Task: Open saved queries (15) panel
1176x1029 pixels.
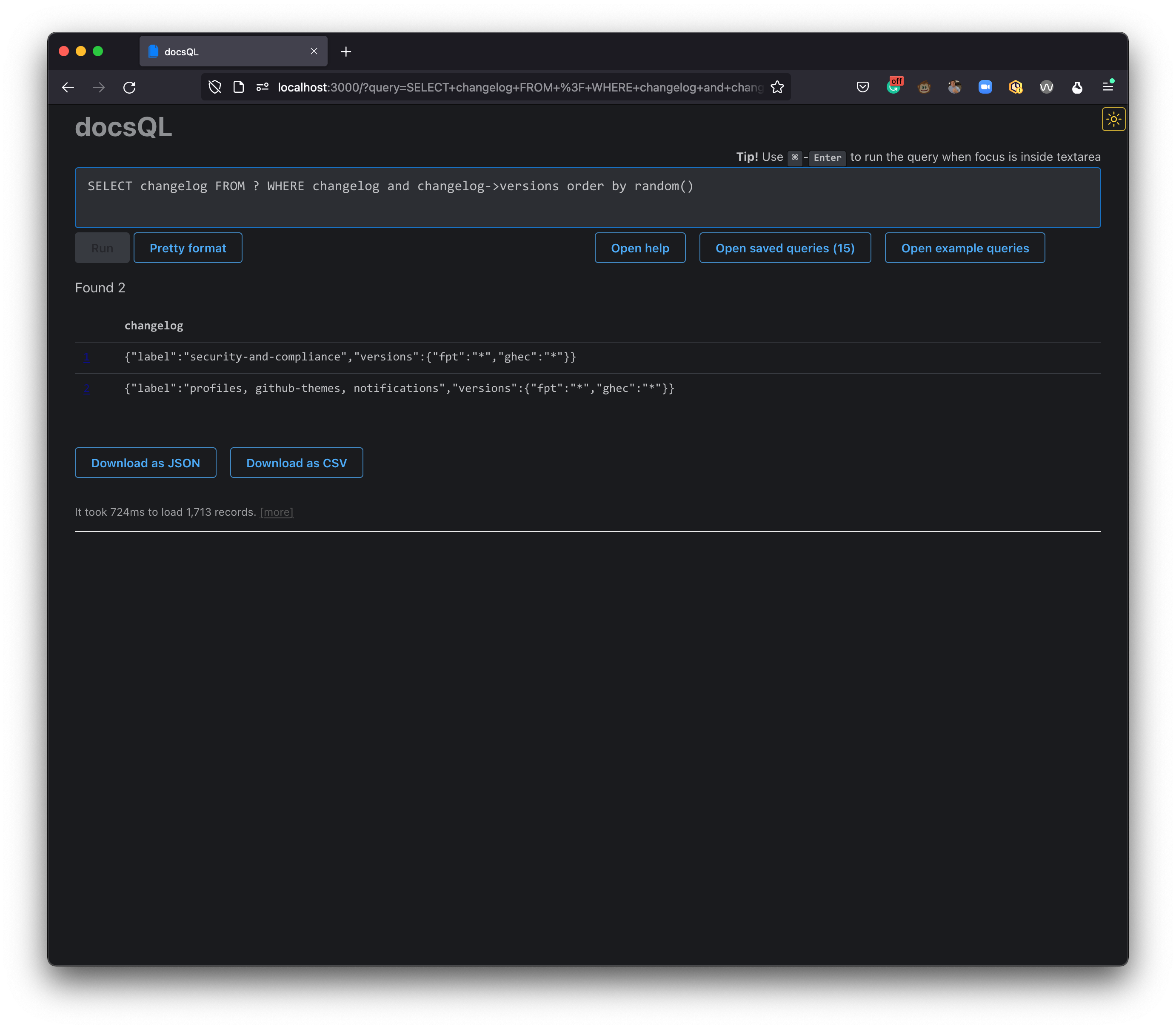Action: (785, 248)
